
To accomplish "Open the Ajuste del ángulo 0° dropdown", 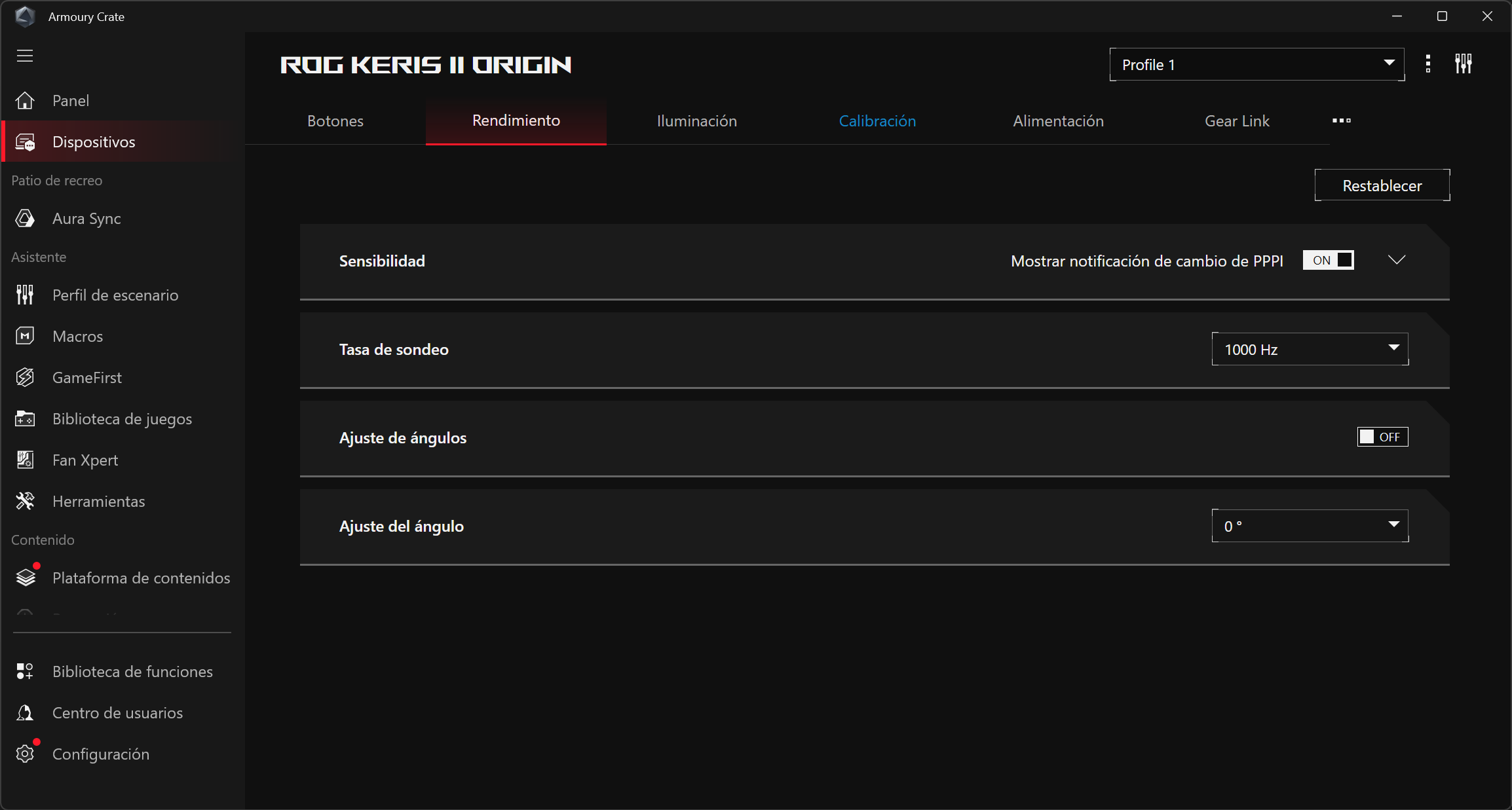I will pos(1310,526).
